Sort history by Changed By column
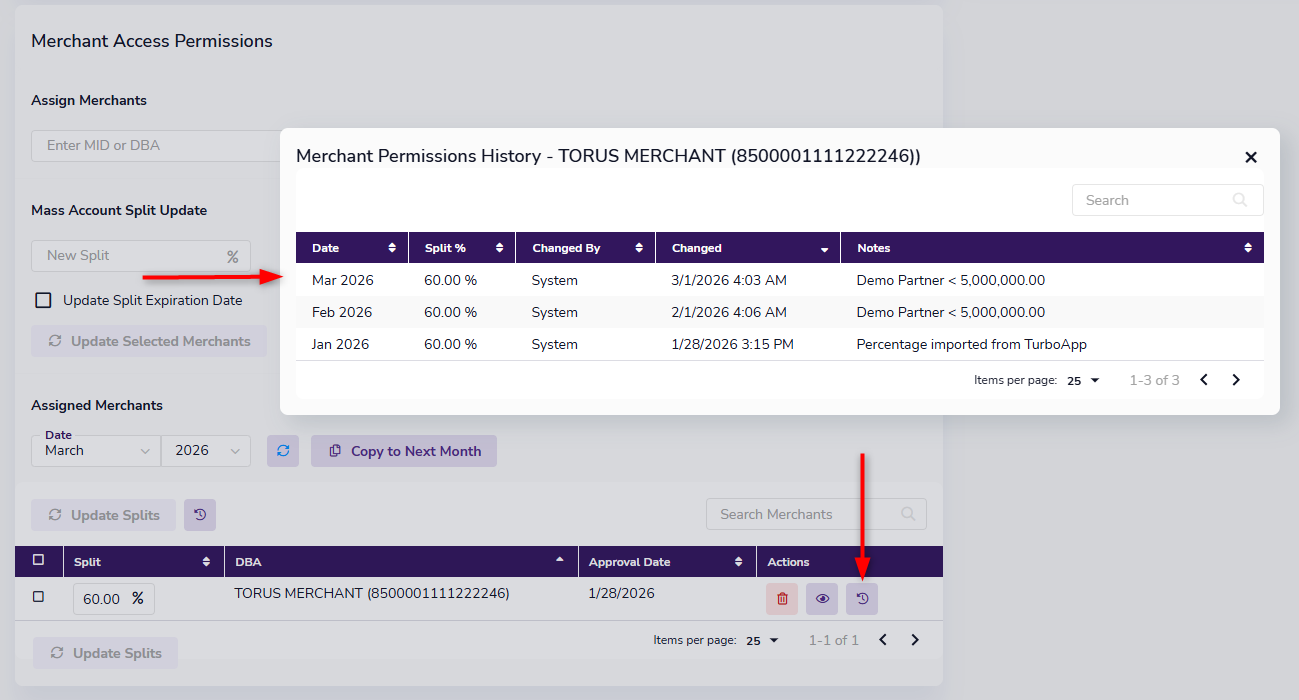 click(585, 248)
